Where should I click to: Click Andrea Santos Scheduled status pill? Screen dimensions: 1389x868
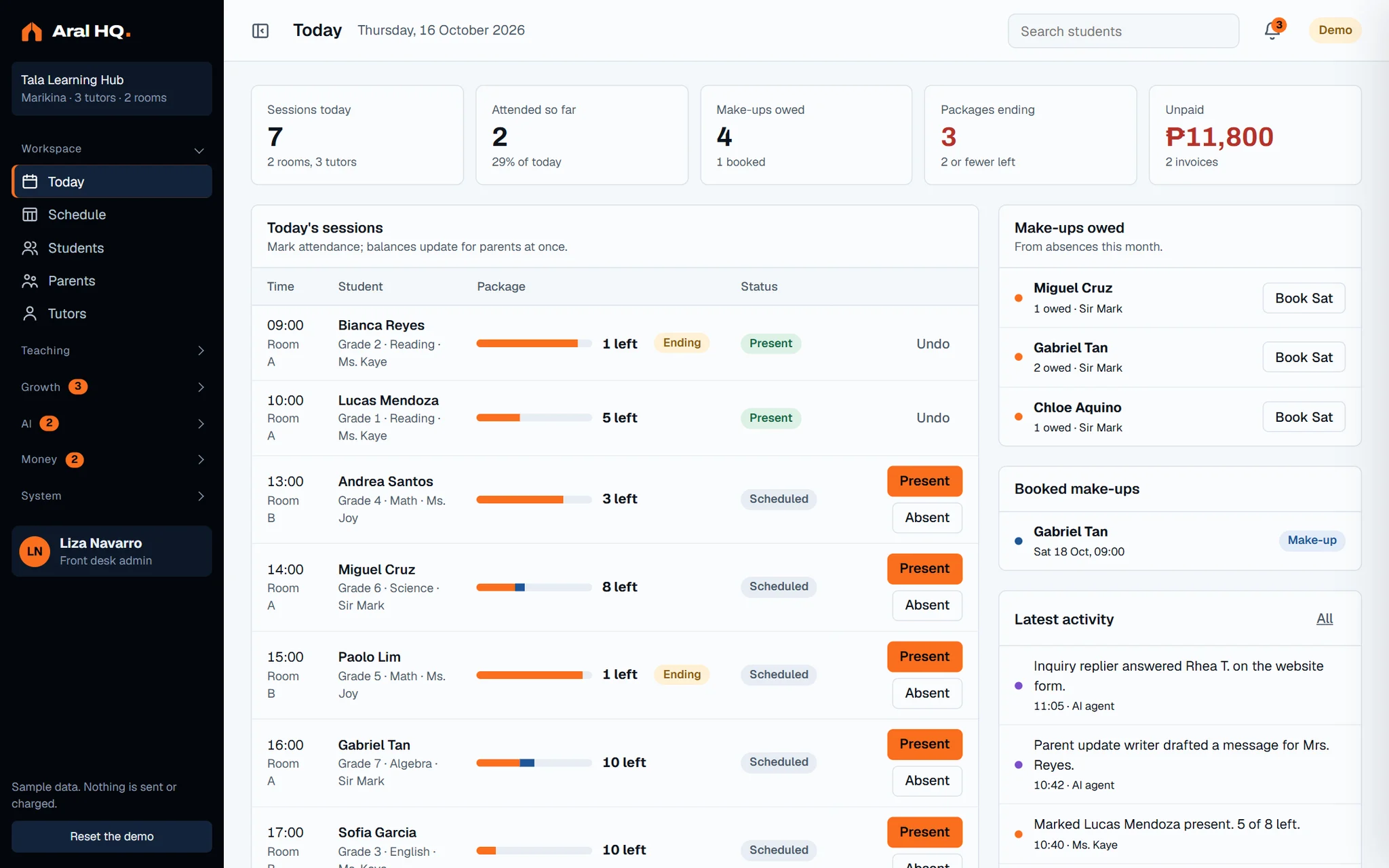[x=779, y=499]
